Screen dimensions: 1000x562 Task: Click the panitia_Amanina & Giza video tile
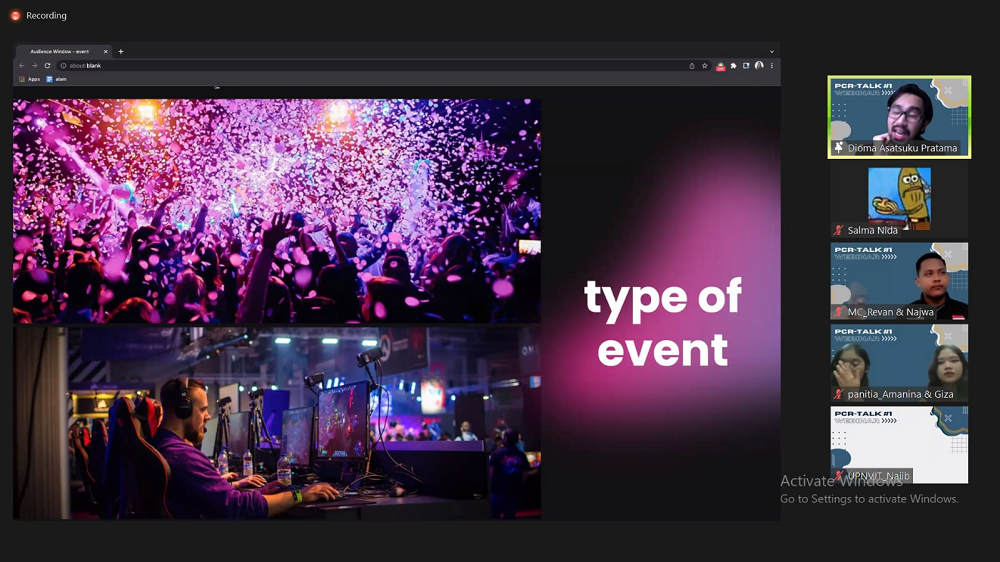click(899, 364)
